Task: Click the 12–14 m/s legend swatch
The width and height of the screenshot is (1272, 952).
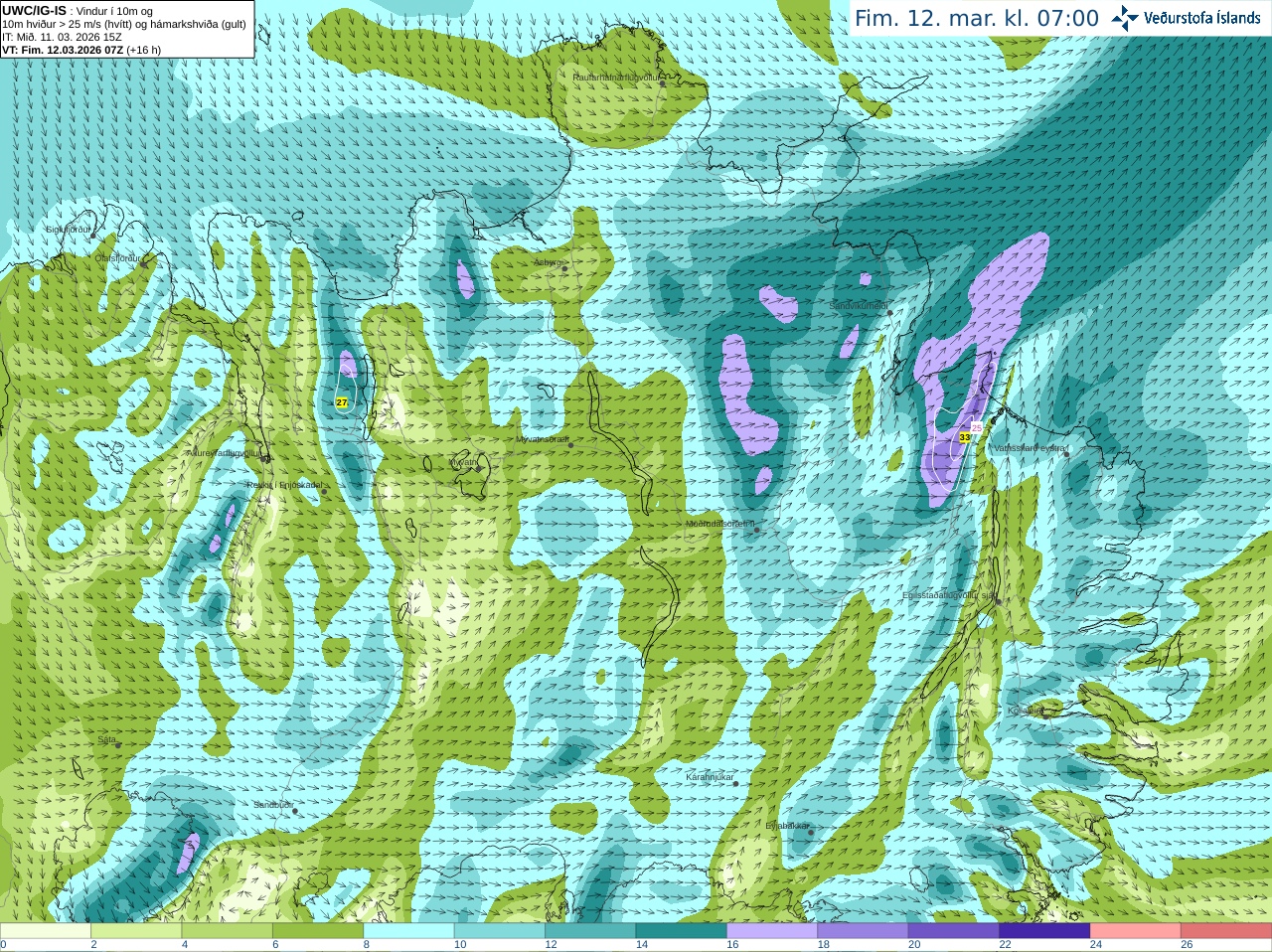Action: pos(590,931)
